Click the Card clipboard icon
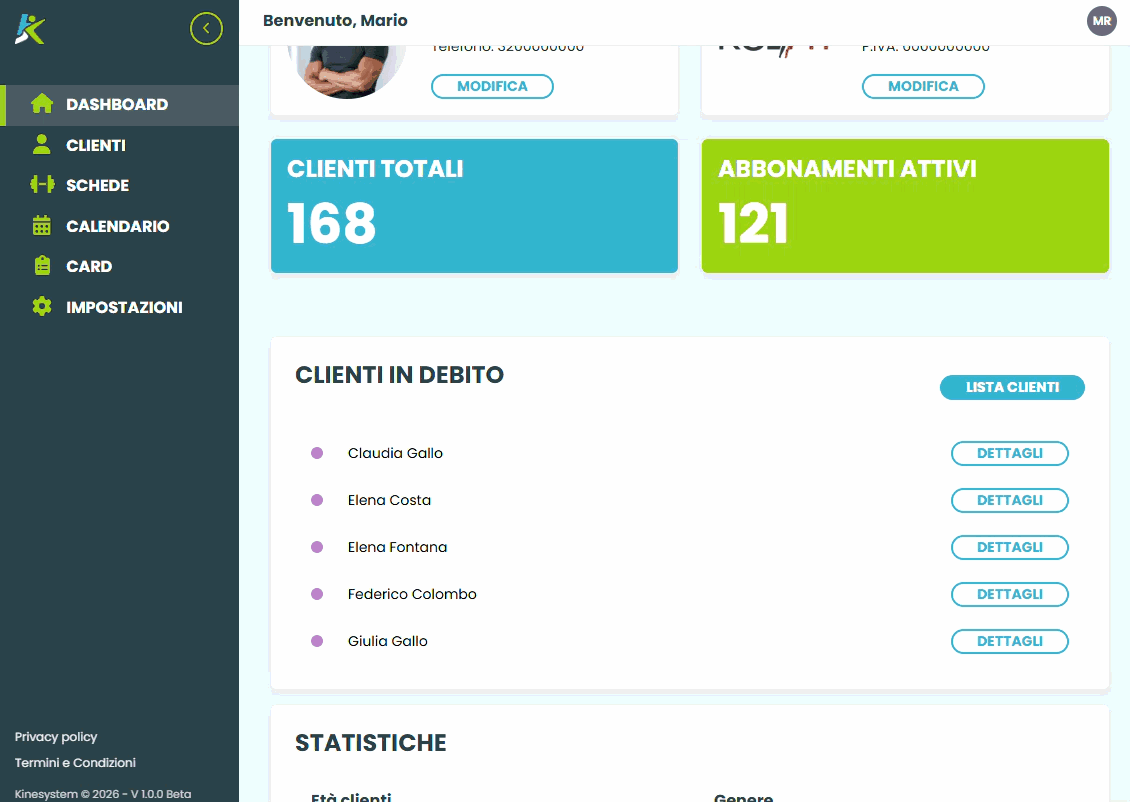 [x=43, y=266]
